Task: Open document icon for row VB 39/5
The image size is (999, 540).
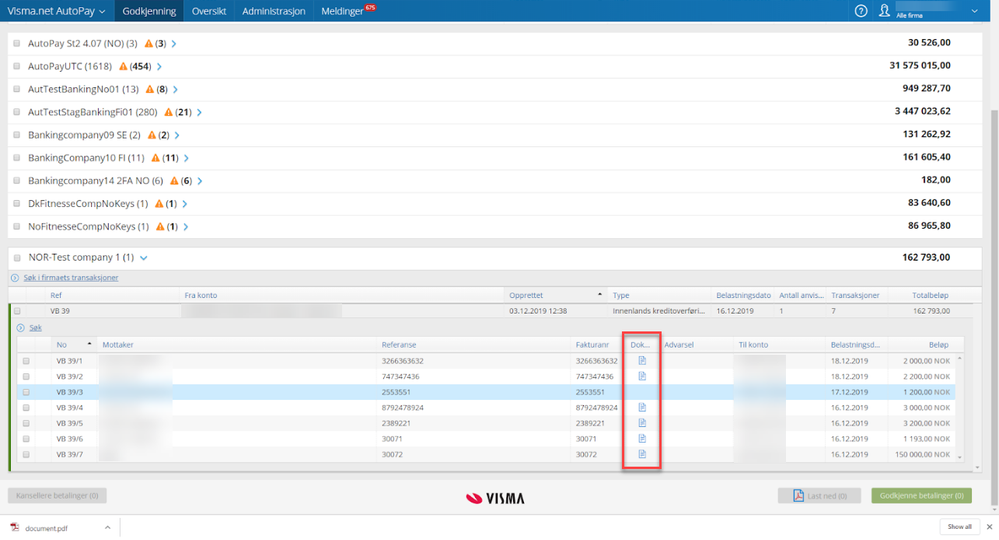Action: (x=642, y=423)
